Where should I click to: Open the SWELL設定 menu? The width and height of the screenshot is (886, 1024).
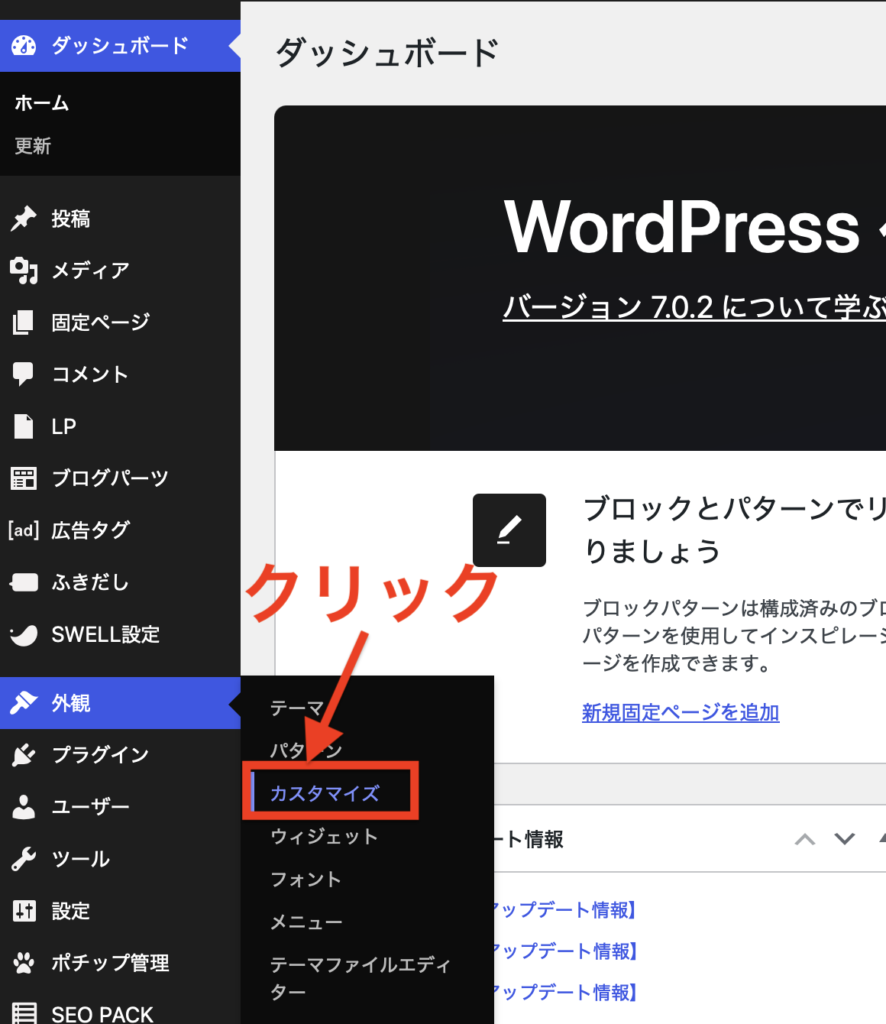[x=120, y=634]
